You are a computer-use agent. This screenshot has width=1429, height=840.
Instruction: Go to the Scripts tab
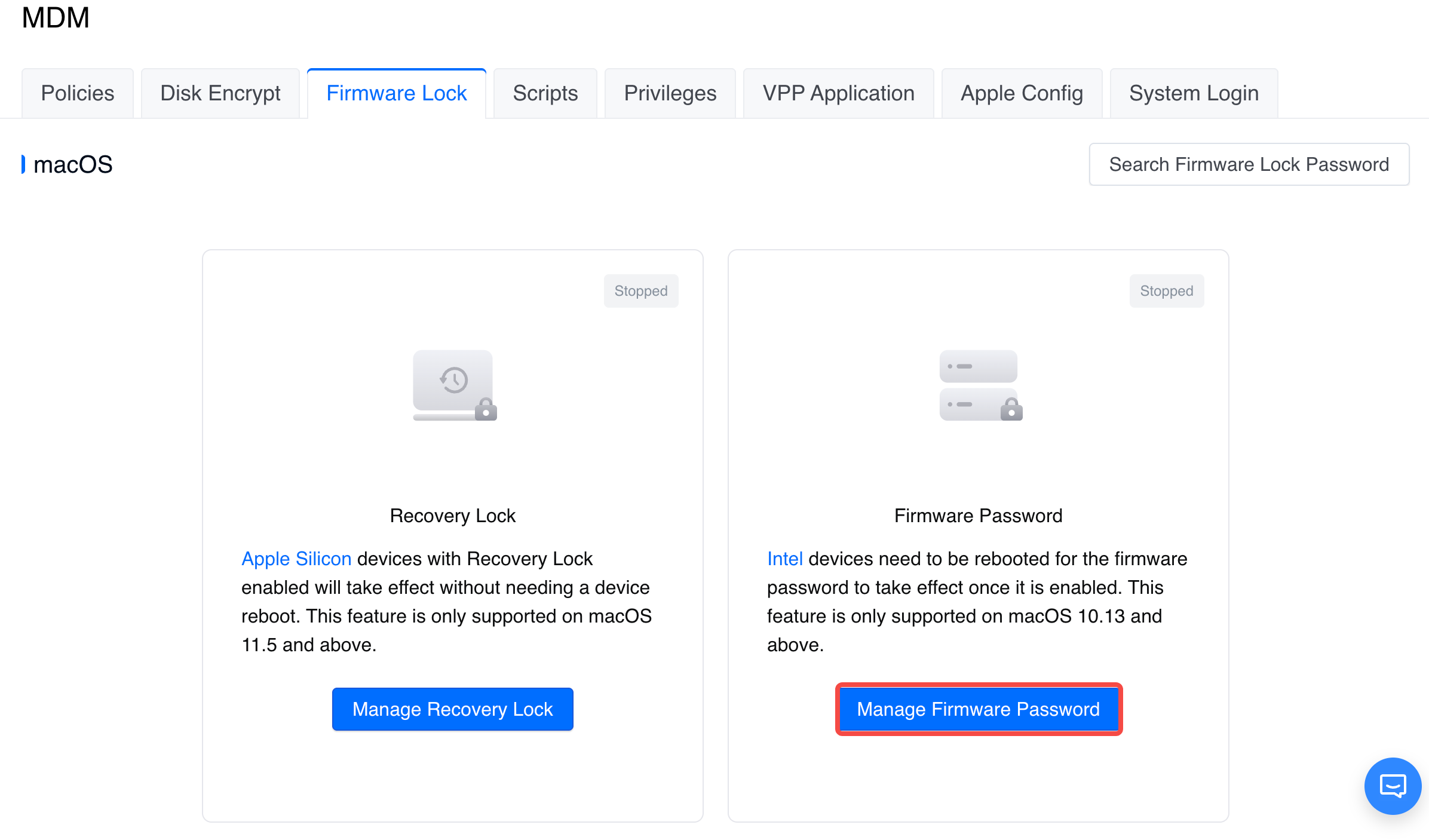pyautogui.click(x=545, y=94)
